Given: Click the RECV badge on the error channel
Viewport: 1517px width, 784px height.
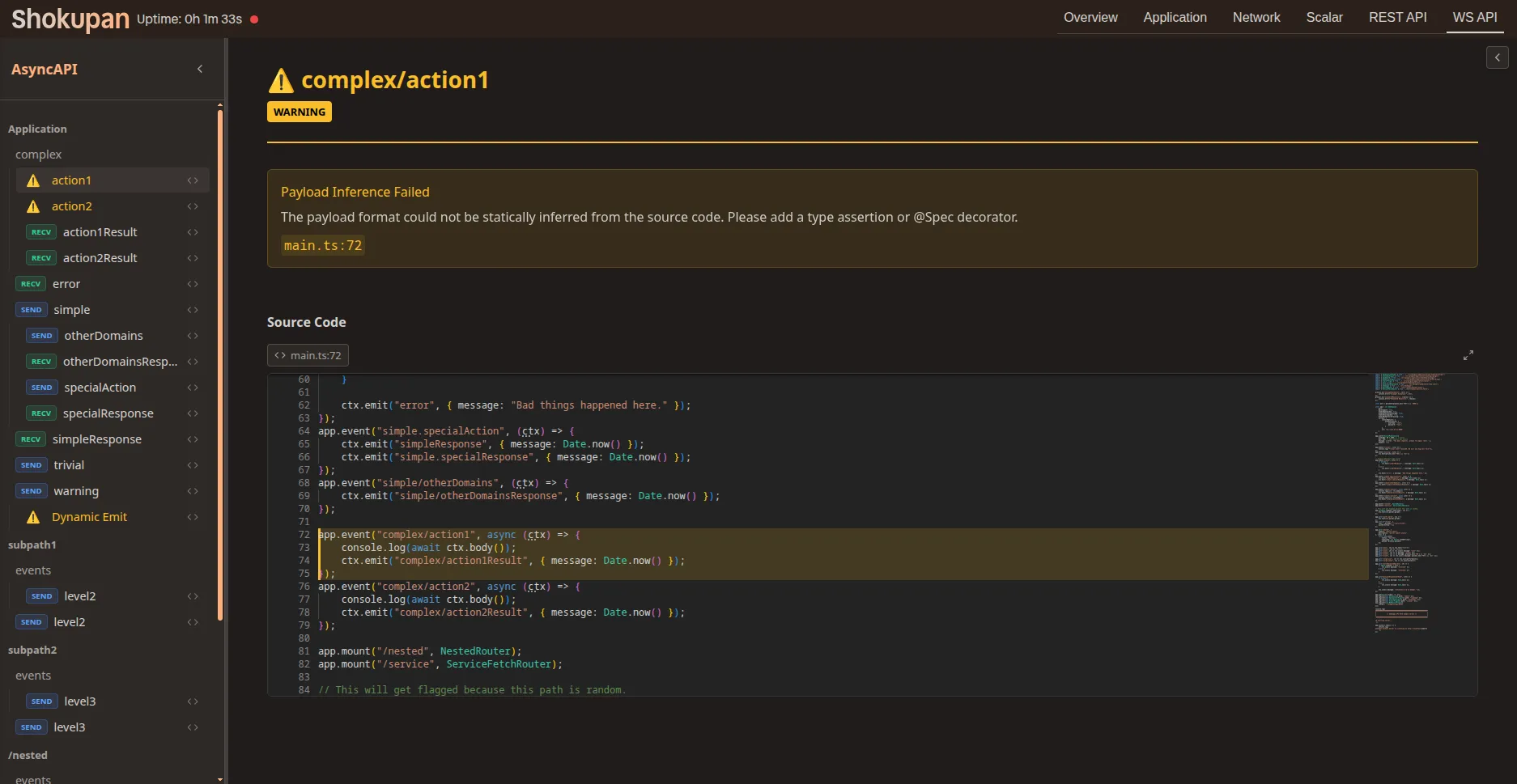Looking at the screenshot, I should tap(30, 283).
